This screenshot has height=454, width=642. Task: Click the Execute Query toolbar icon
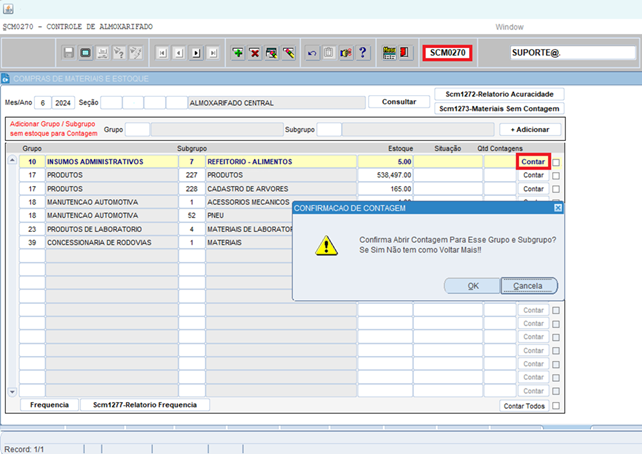pyautogui.click(x=136, y=53)
